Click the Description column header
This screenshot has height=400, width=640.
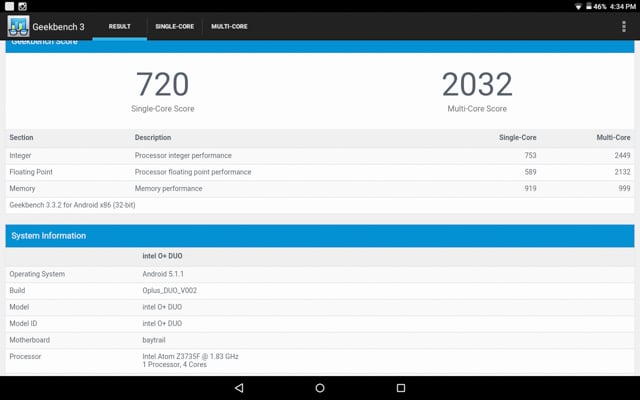tap(153, 138)
